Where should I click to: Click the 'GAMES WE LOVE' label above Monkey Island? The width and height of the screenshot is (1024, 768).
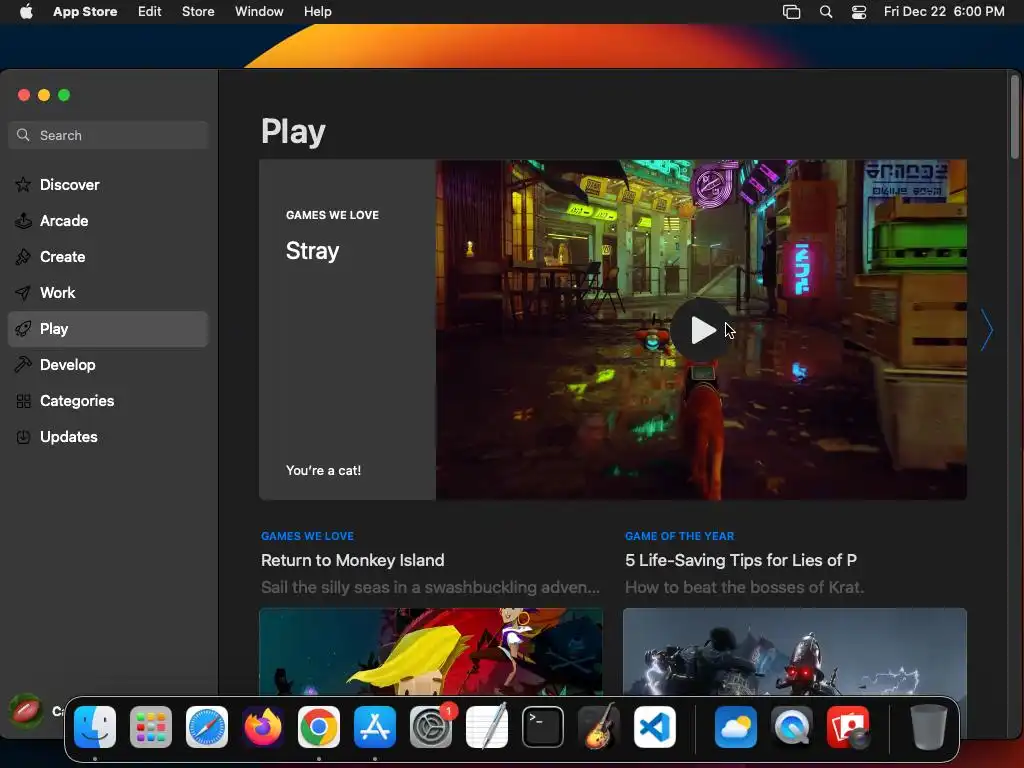307,536
